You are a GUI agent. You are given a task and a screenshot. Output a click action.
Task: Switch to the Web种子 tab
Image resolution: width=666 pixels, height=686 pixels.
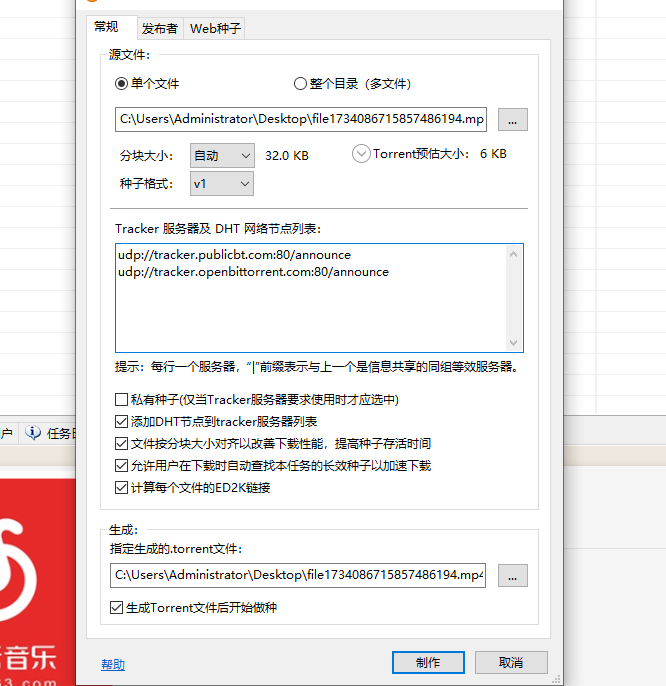(x=215, y=29)
